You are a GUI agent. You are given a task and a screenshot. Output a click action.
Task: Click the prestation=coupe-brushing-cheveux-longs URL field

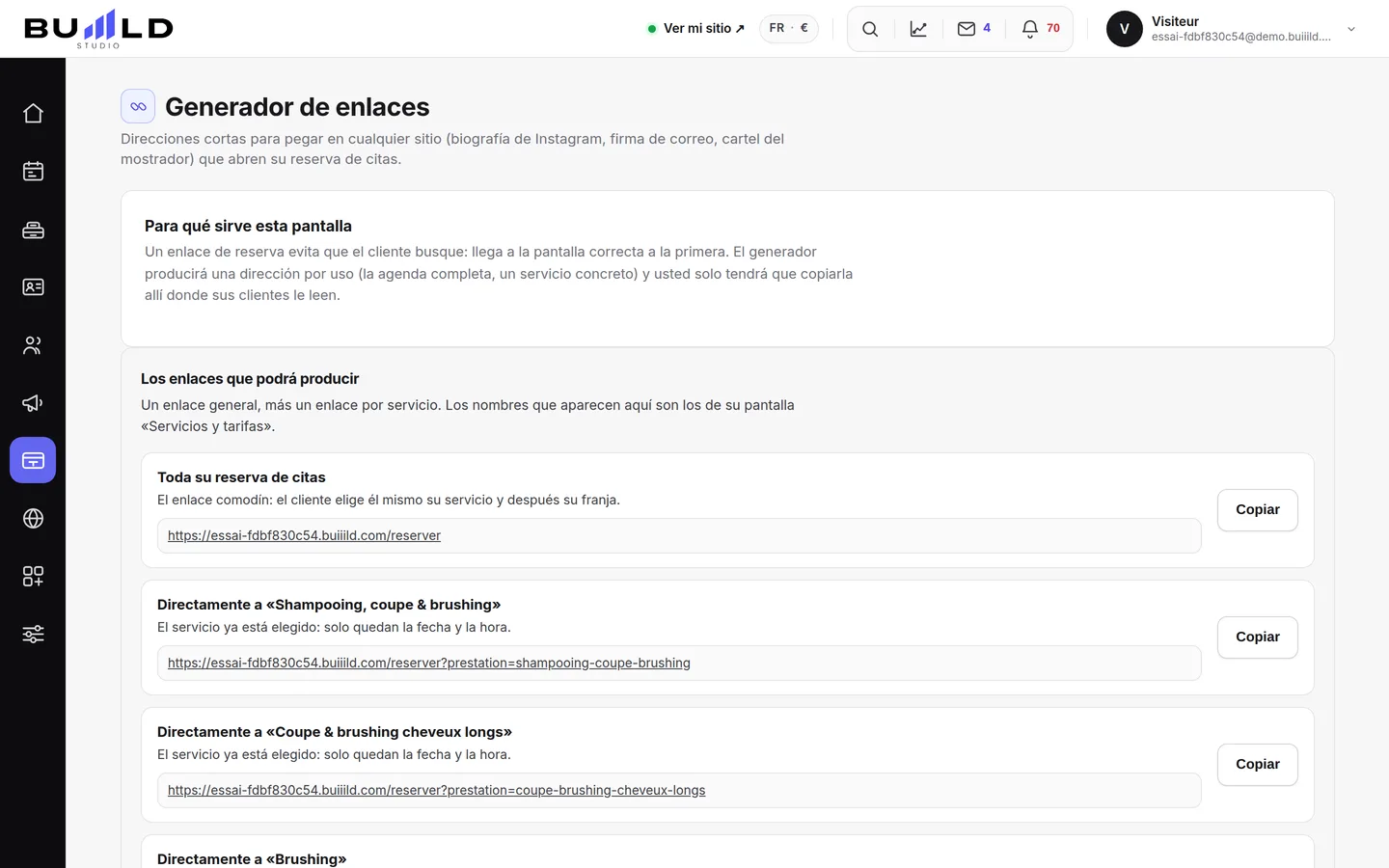pos(679,791)
